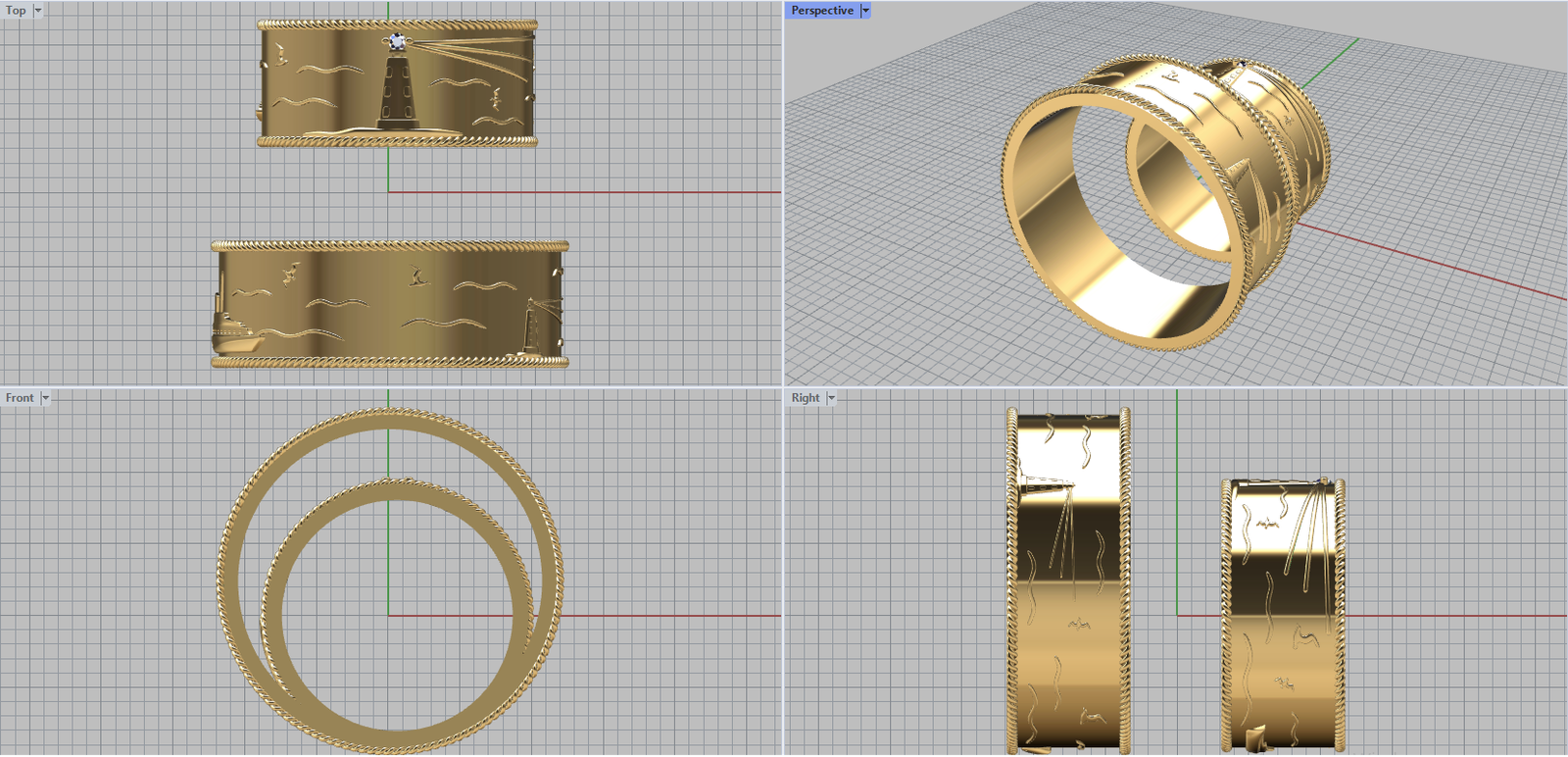1568x757 pixels.
Task: Select the Right viewport title label
Action: coord(805,398)
